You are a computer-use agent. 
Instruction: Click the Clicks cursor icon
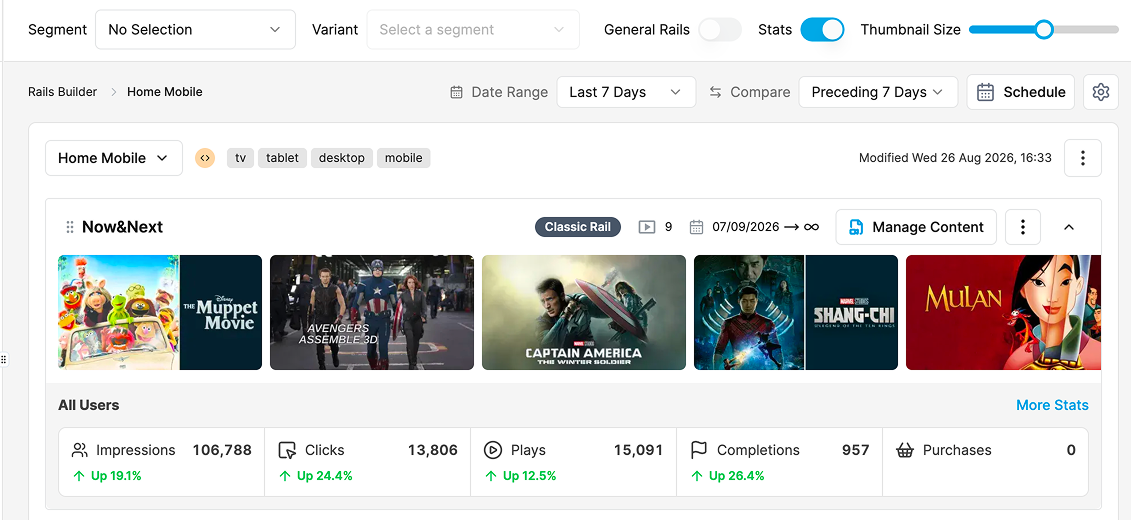[x=287, y=451]
